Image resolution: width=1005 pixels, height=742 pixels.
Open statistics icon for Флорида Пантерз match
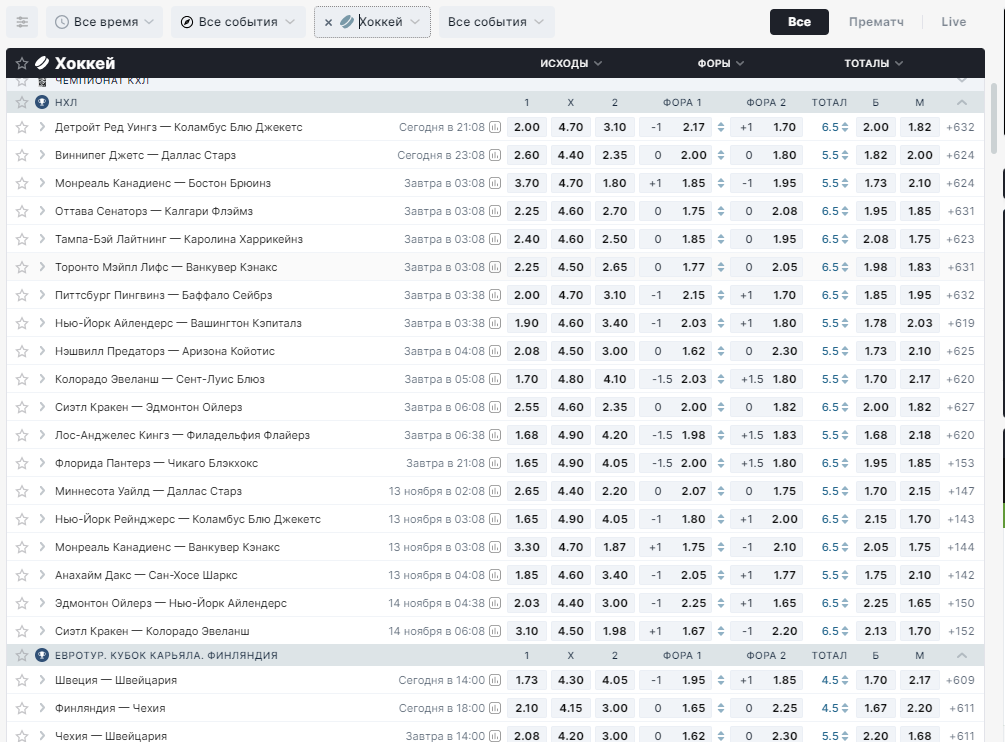495,463
